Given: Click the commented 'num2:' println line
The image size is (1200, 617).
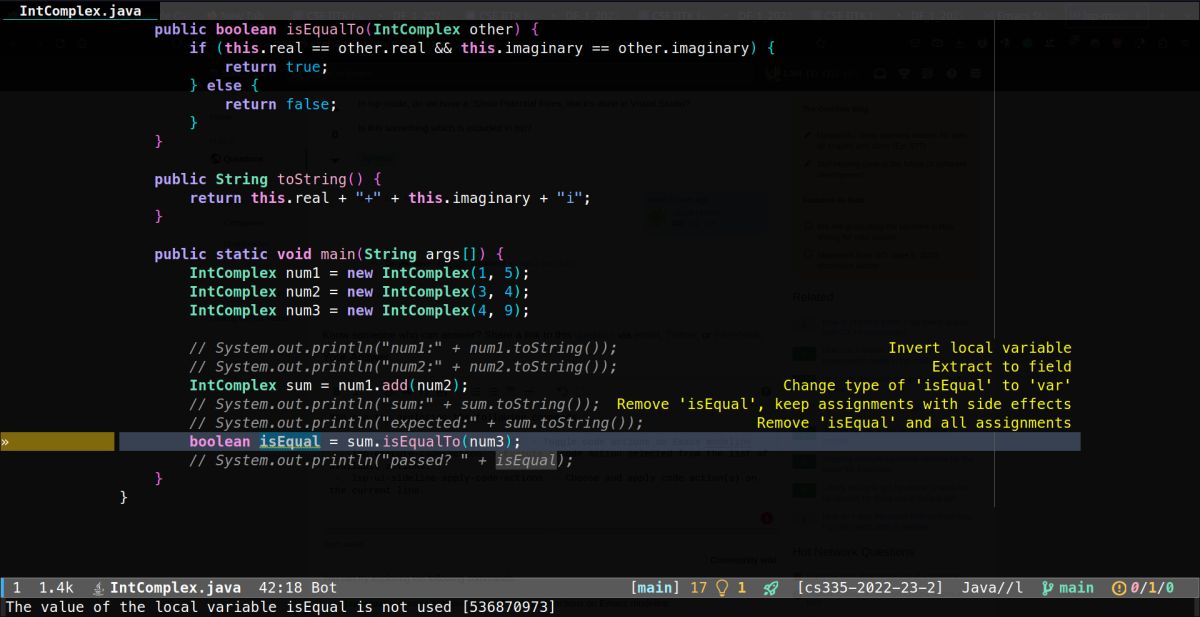Looking at the screenshot, I should [x=403, y=367].
